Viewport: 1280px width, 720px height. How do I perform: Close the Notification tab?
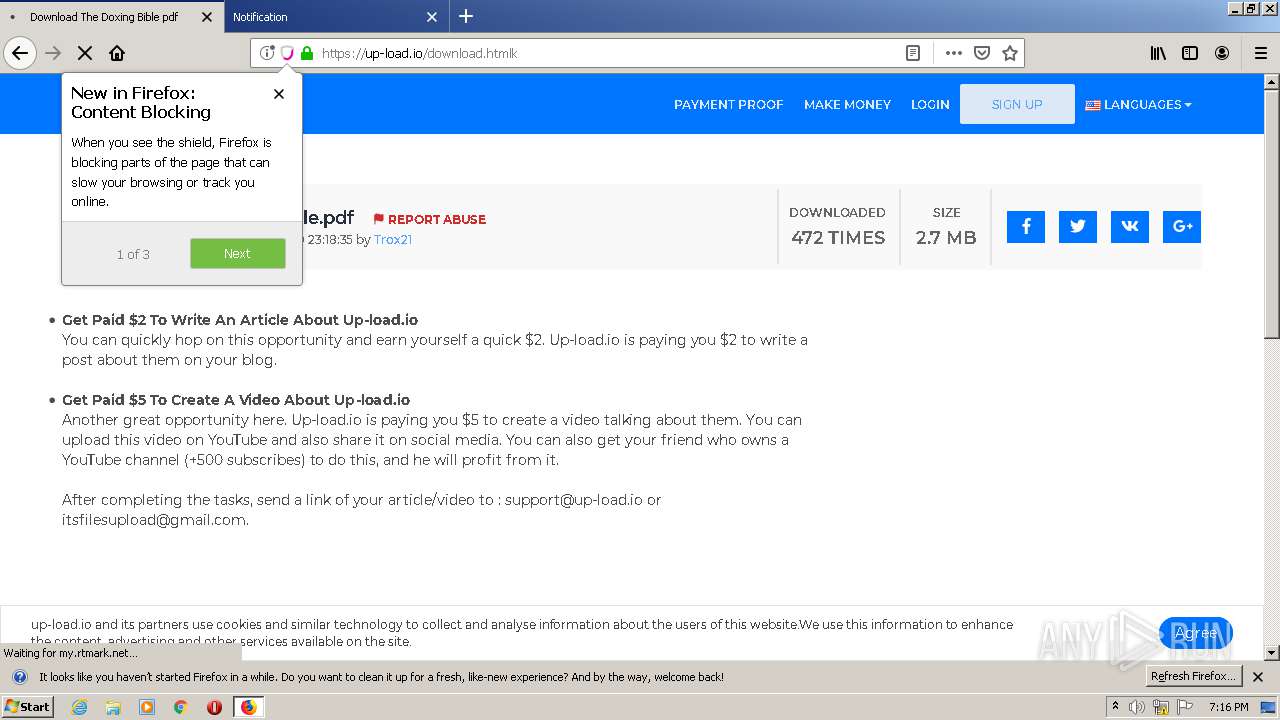[432, 17]
